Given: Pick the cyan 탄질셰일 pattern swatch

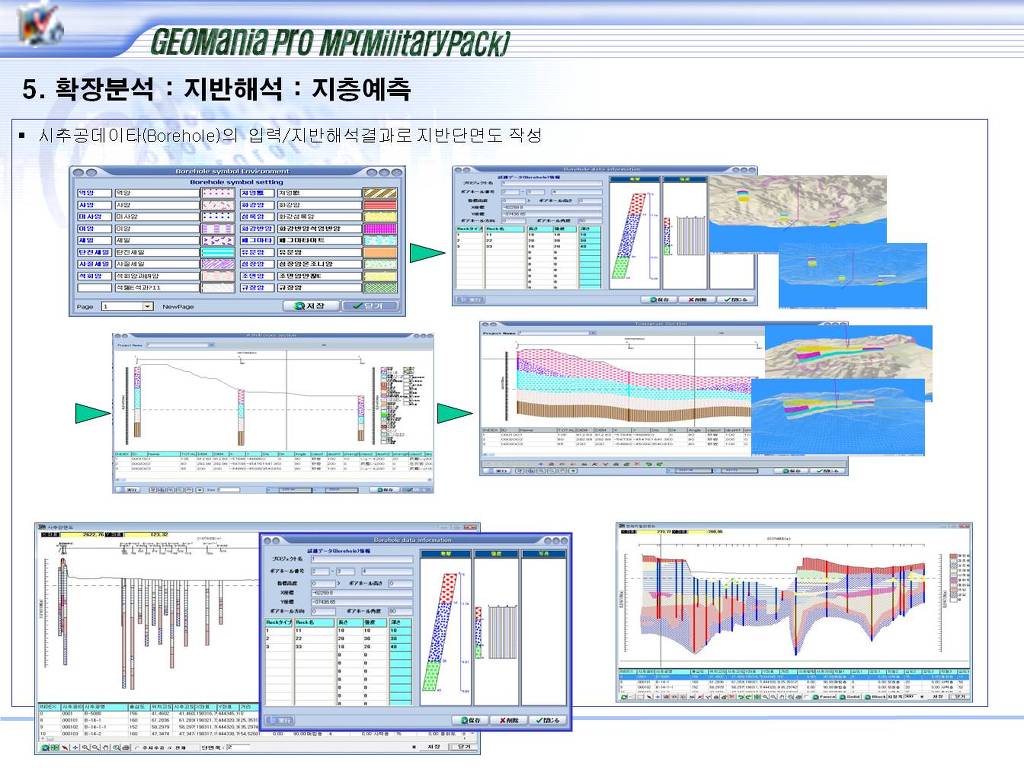Looking at the screenshot, I should click(x=217, y=252).
